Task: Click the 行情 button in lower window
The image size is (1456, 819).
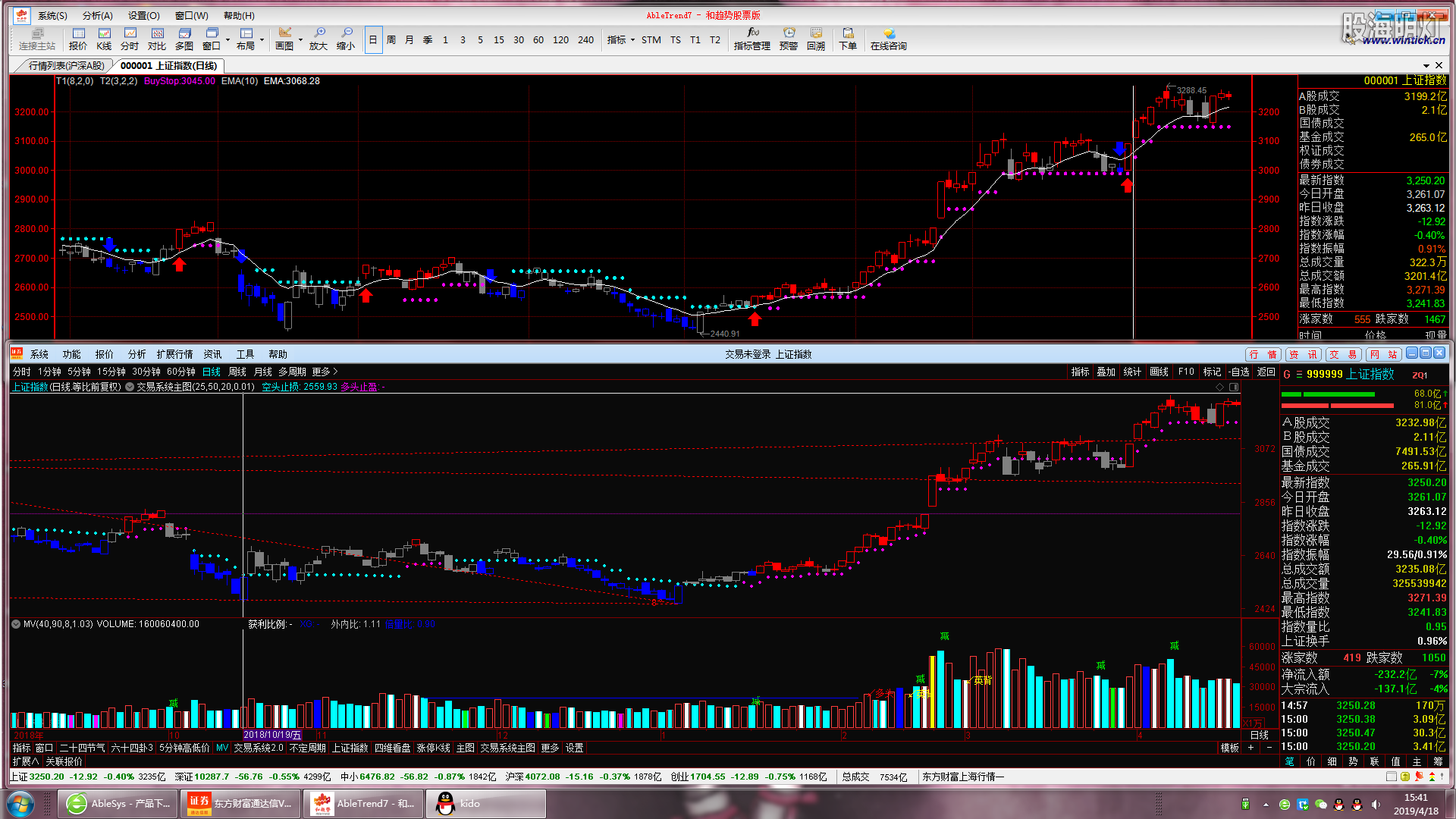Action: click(1263, 354)
